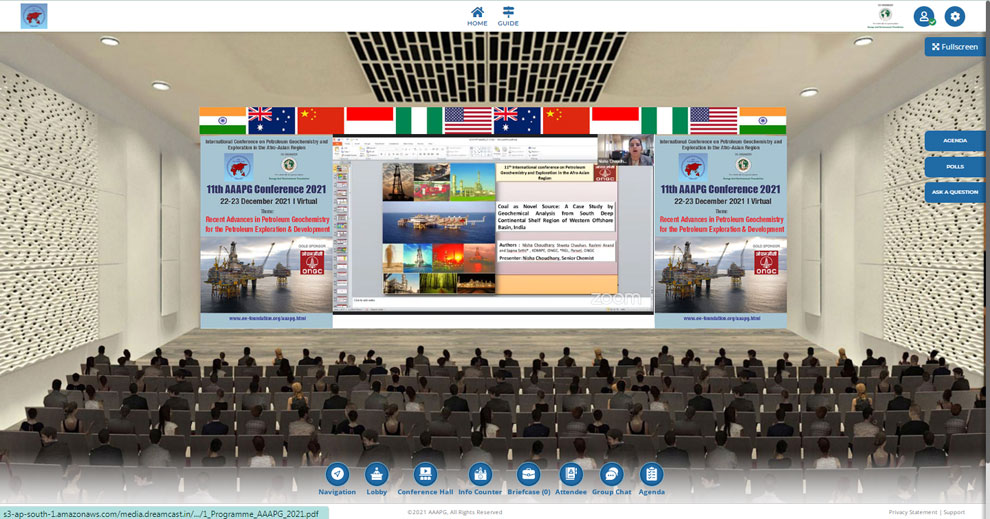This screenshot has height=519, width=990.
Task: Click the co-organizer foundation logo in header
Action: pos(885,17)
